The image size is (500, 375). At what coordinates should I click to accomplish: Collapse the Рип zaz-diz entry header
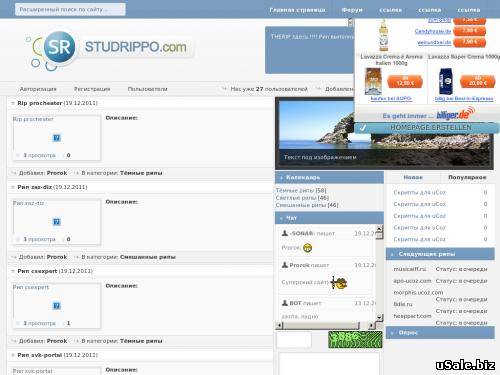13,187
